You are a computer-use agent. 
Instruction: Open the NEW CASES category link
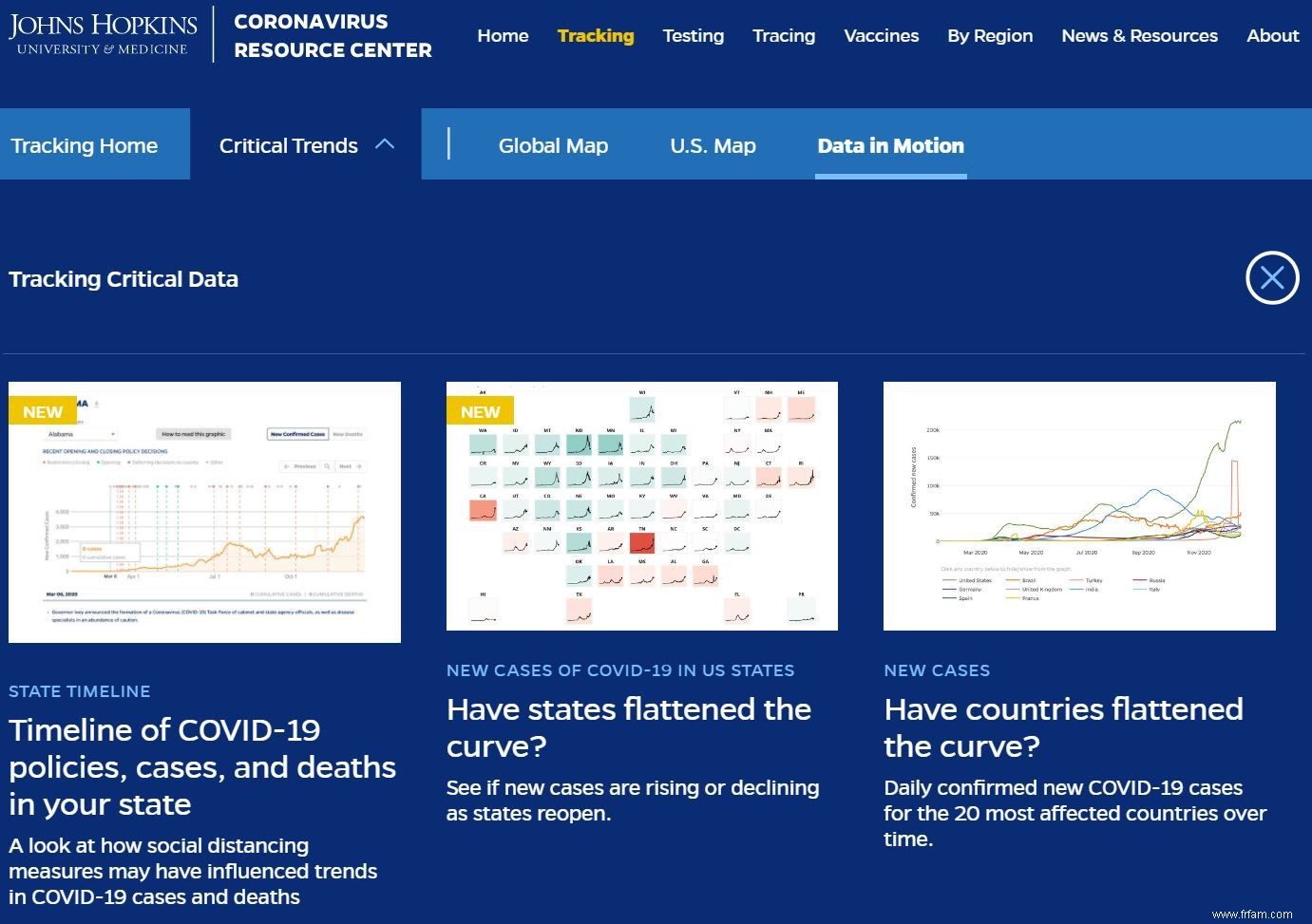937,670
